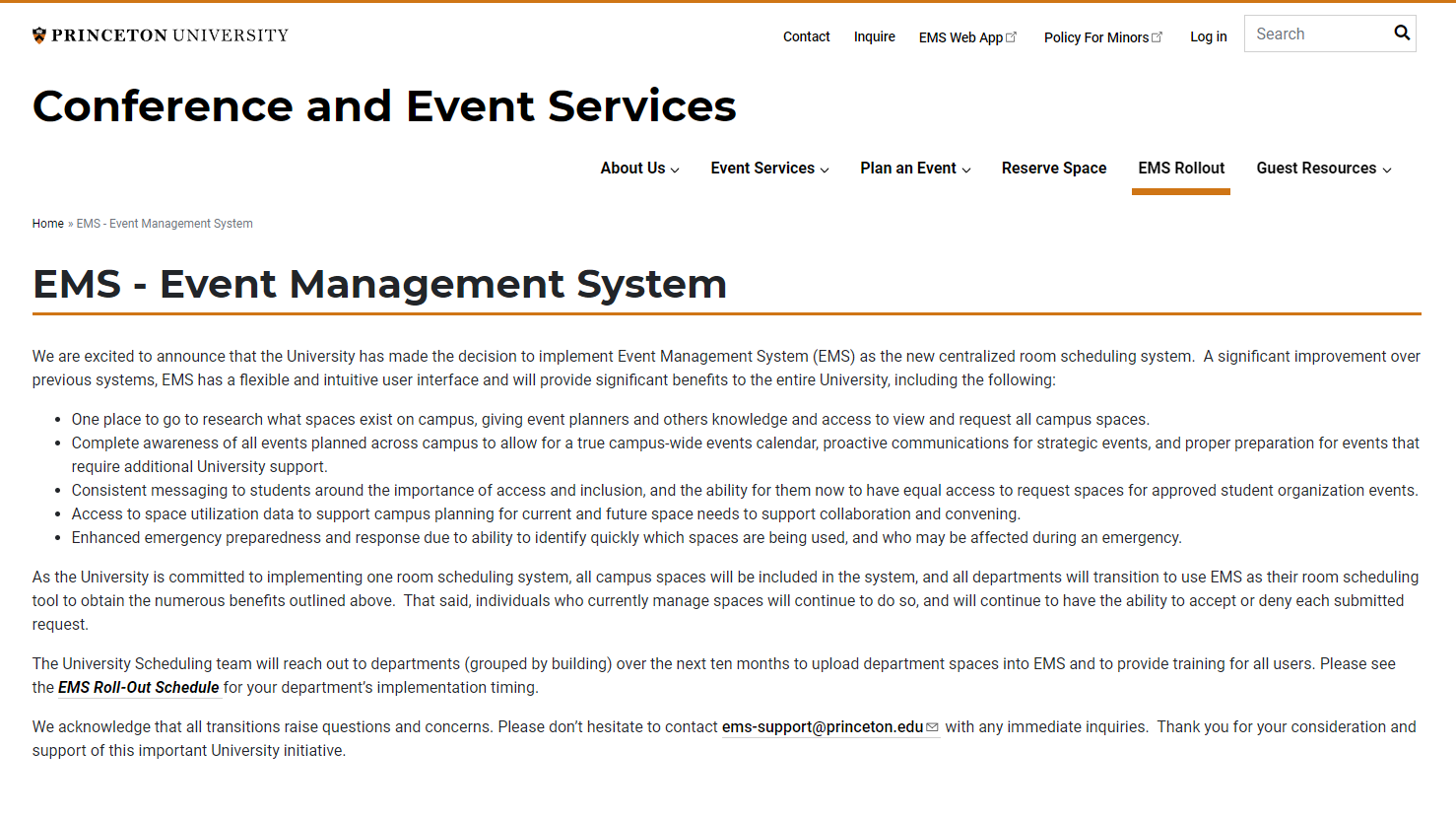Select the EMS Rollout nav tab
This screenshot has width=1456, height=818.
[1181, 169]
